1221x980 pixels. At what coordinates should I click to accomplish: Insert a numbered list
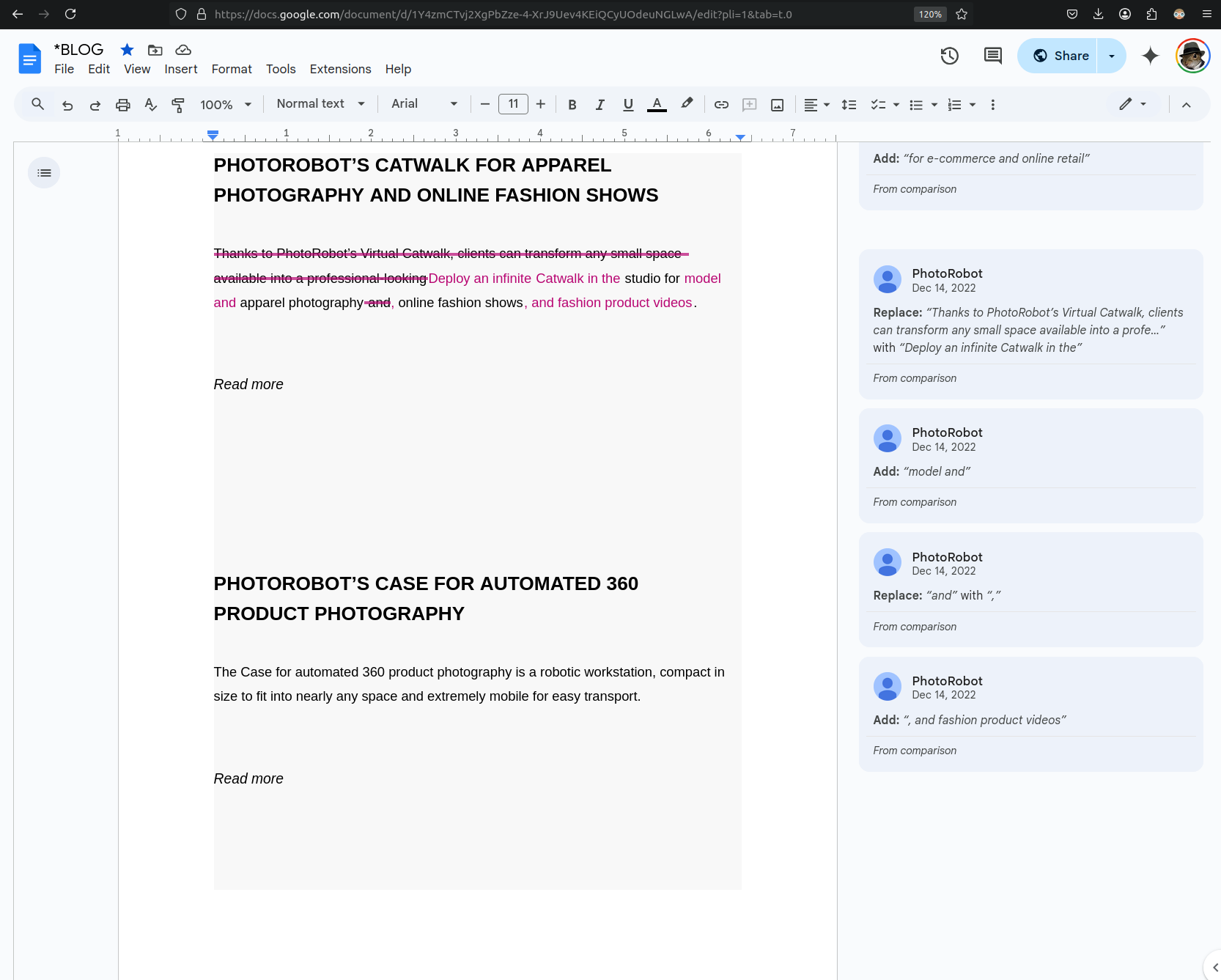[954, 105]
